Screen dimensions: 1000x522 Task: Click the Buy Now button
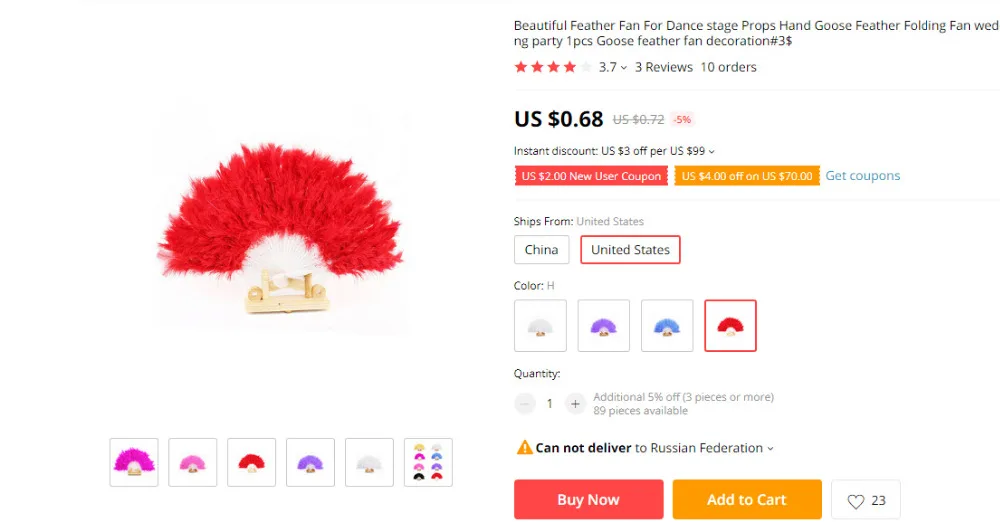pyautogui.click(x=589, y=500)
